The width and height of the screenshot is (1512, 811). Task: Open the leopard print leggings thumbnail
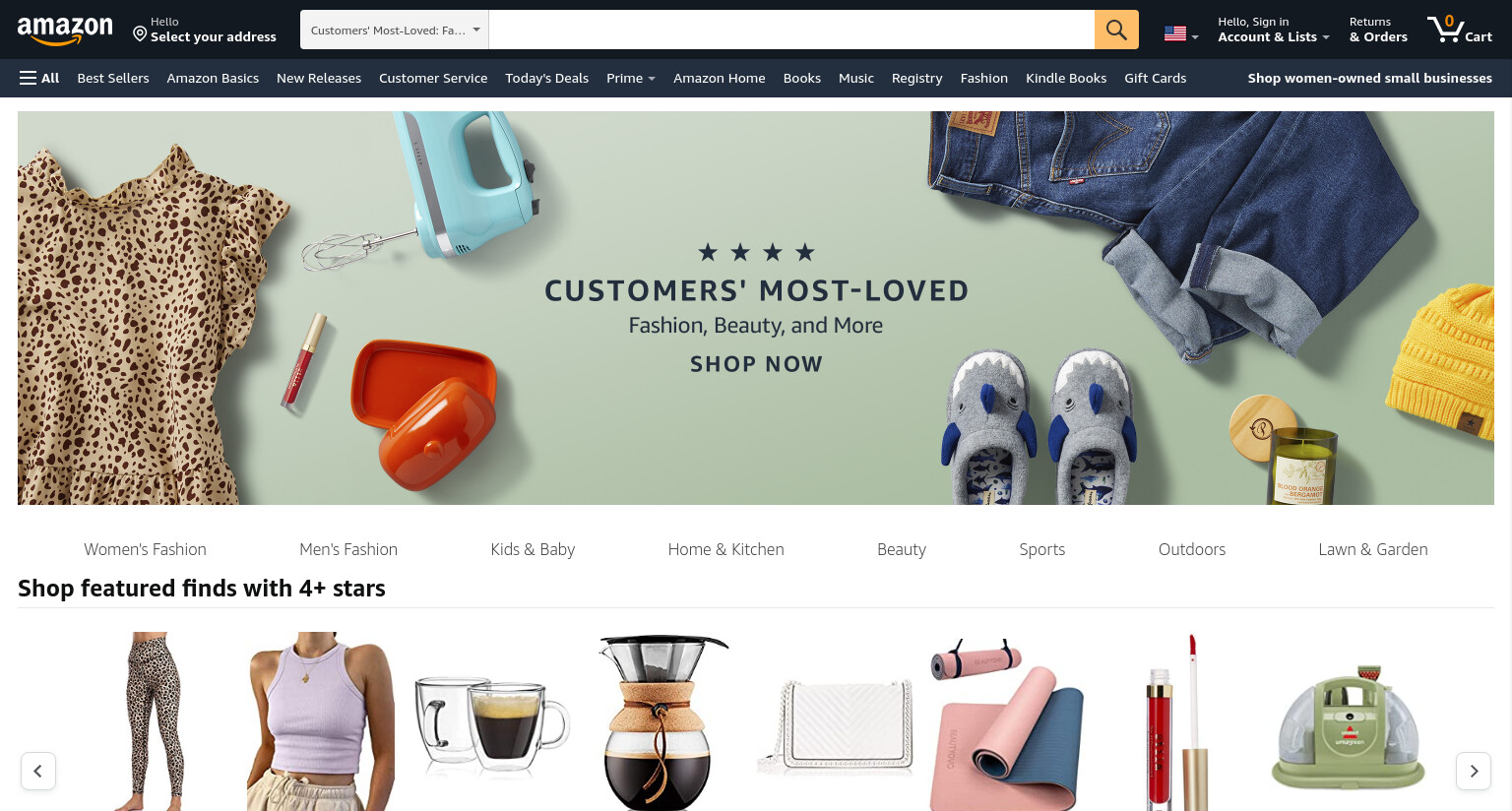[x=155, y=721]
